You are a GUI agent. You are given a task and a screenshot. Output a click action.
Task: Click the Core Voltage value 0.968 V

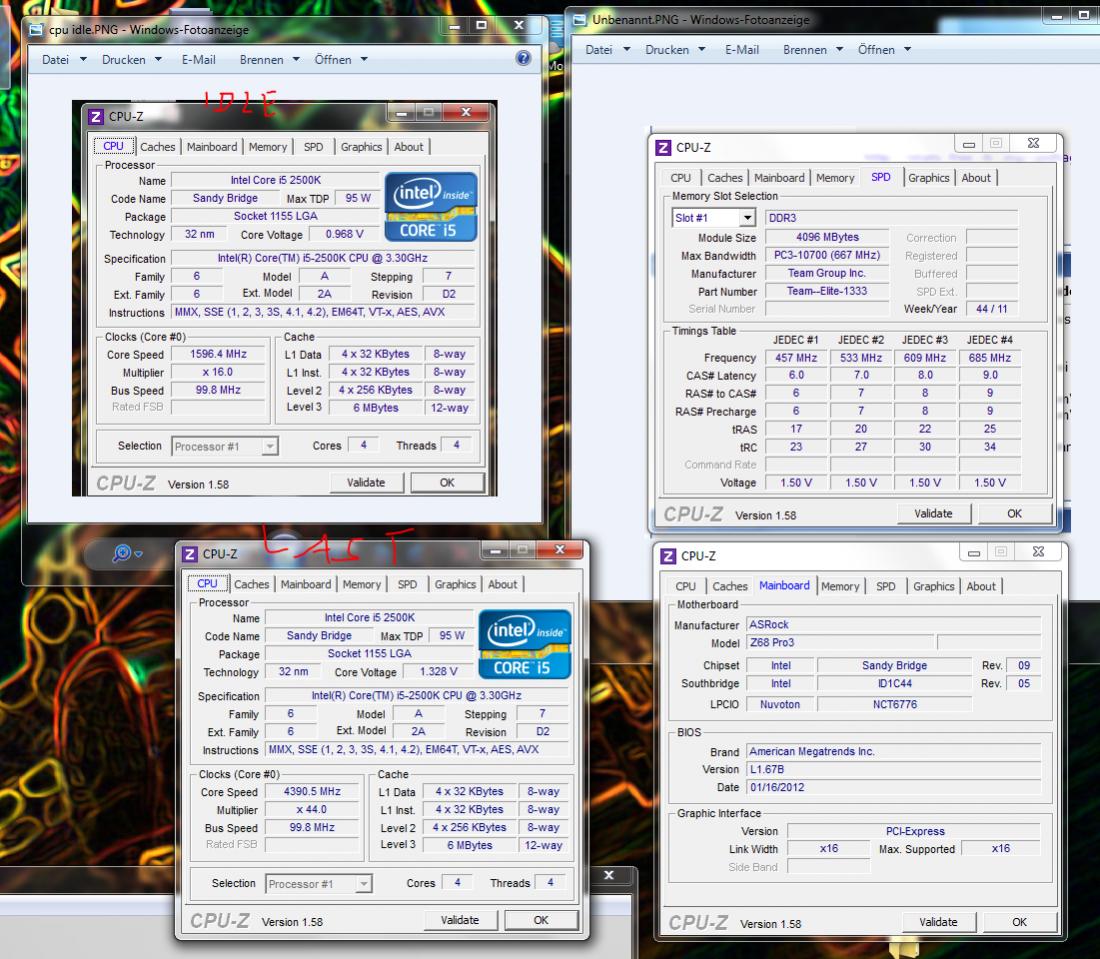tap(344, 234)
